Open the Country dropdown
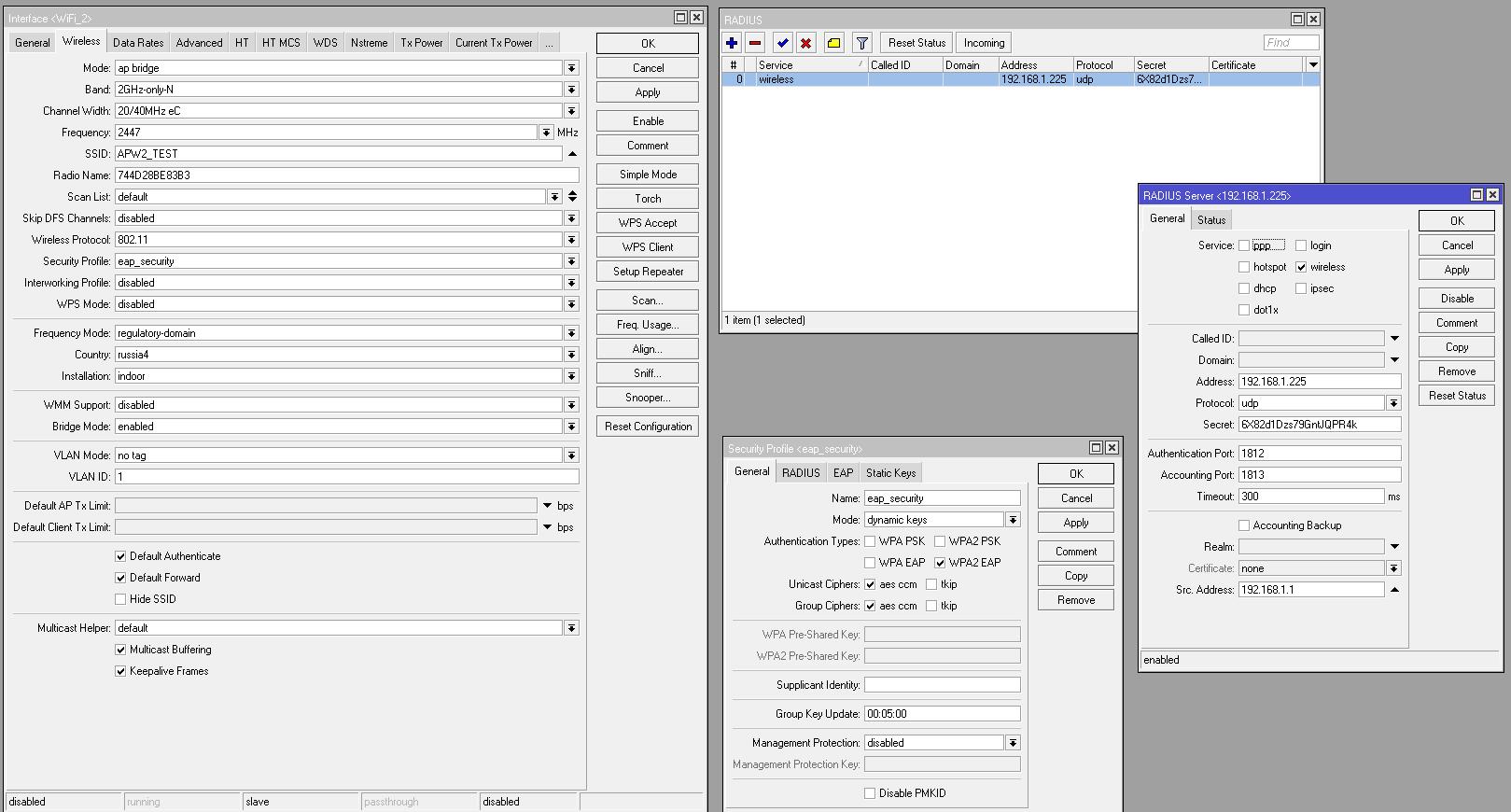Image resolution: width=1511 pixels, height=812 pixels. click(x=572, y=355)
